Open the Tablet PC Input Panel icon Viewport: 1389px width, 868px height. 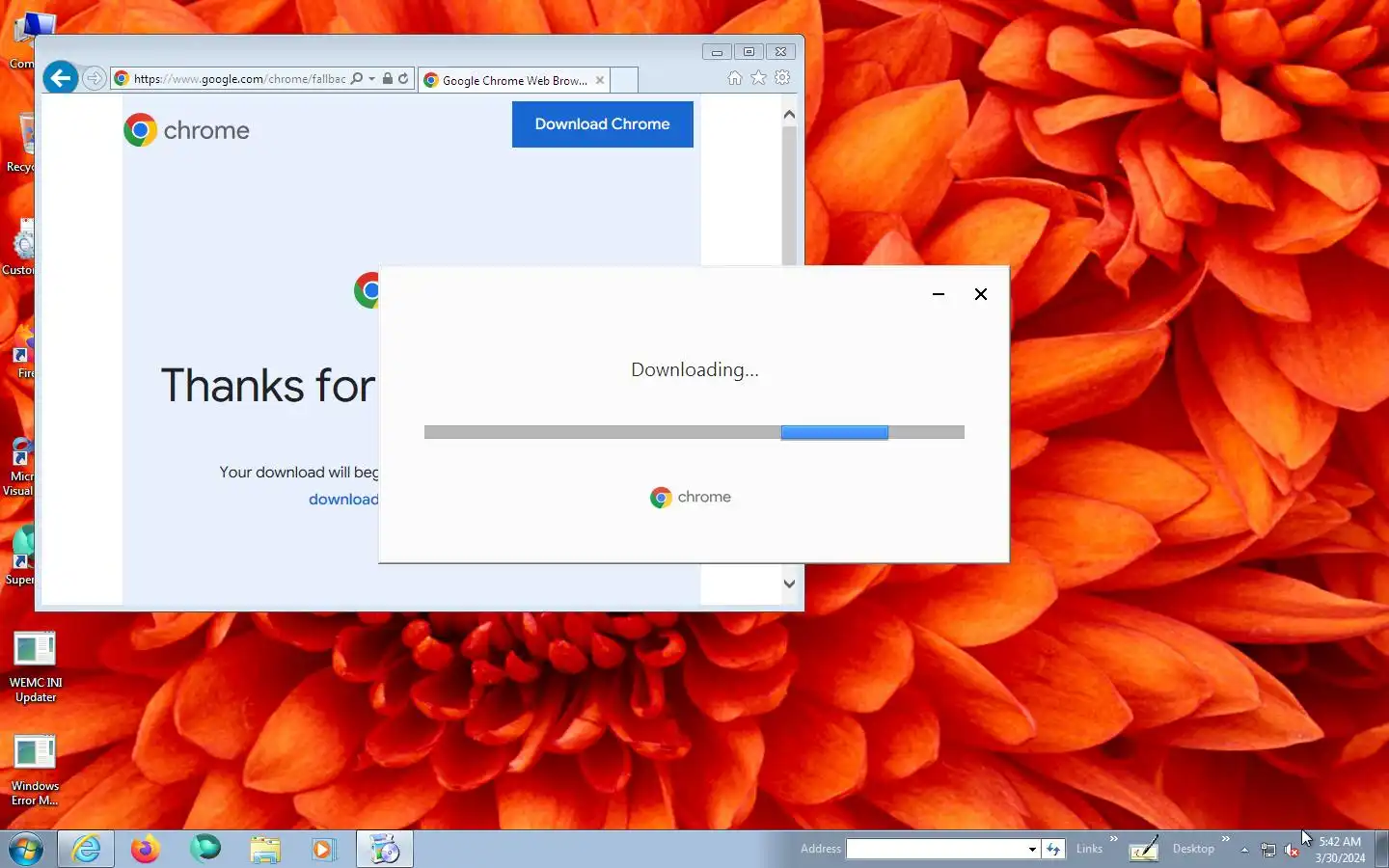coord(1144,849)
